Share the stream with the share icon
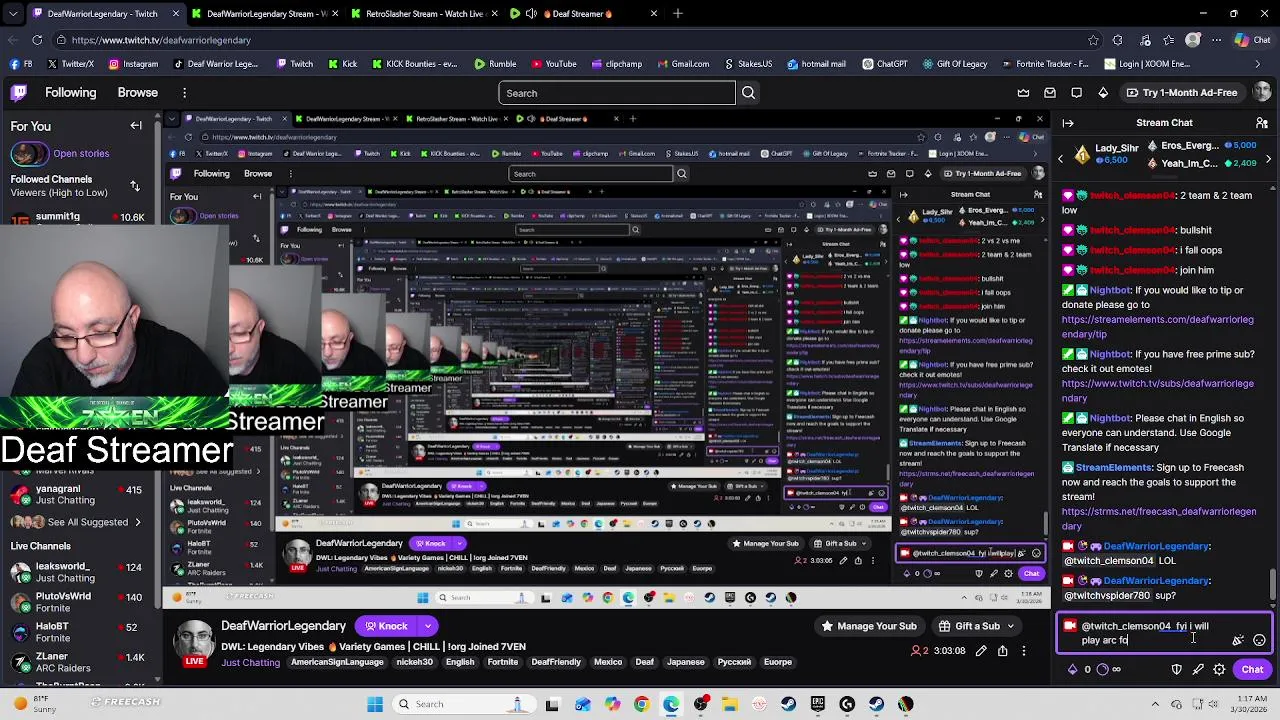This screenshot has width=1280, height=720. pyautogui.click(x=1002, y=651)
